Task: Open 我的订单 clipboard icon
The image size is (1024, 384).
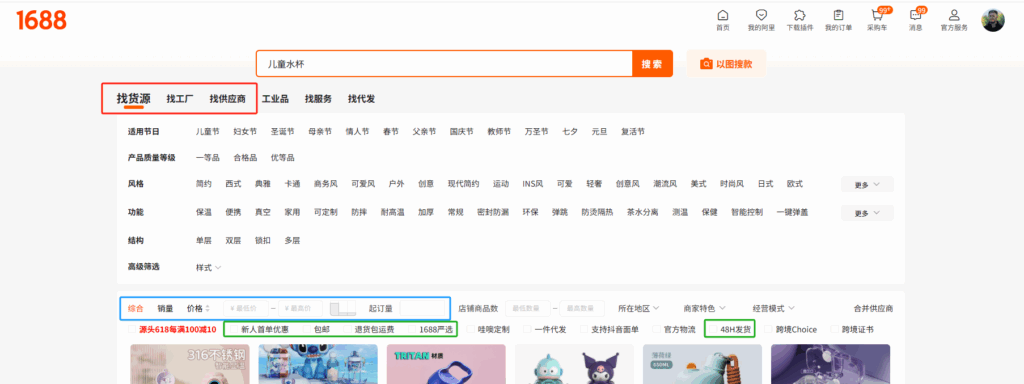Action: pyautogui.click(x=839, y=15)
